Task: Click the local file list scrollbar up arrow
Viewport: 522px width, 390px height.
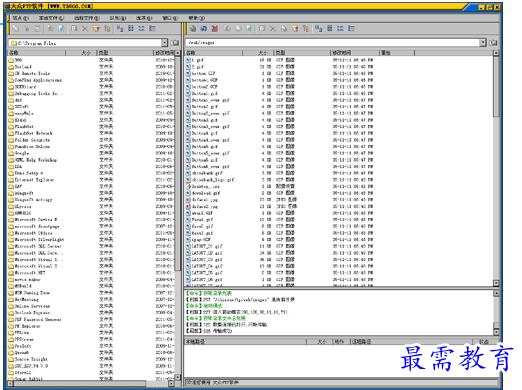Action: tap(178, 53)
